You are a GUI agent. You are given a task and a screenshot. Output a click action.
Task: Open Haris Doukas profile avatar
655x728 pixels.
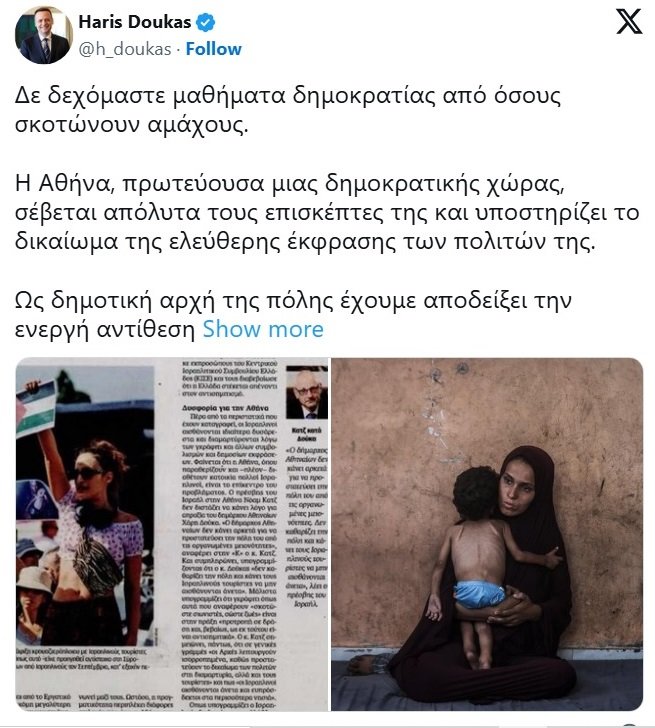pyautogui.click(x=44, y=36)
